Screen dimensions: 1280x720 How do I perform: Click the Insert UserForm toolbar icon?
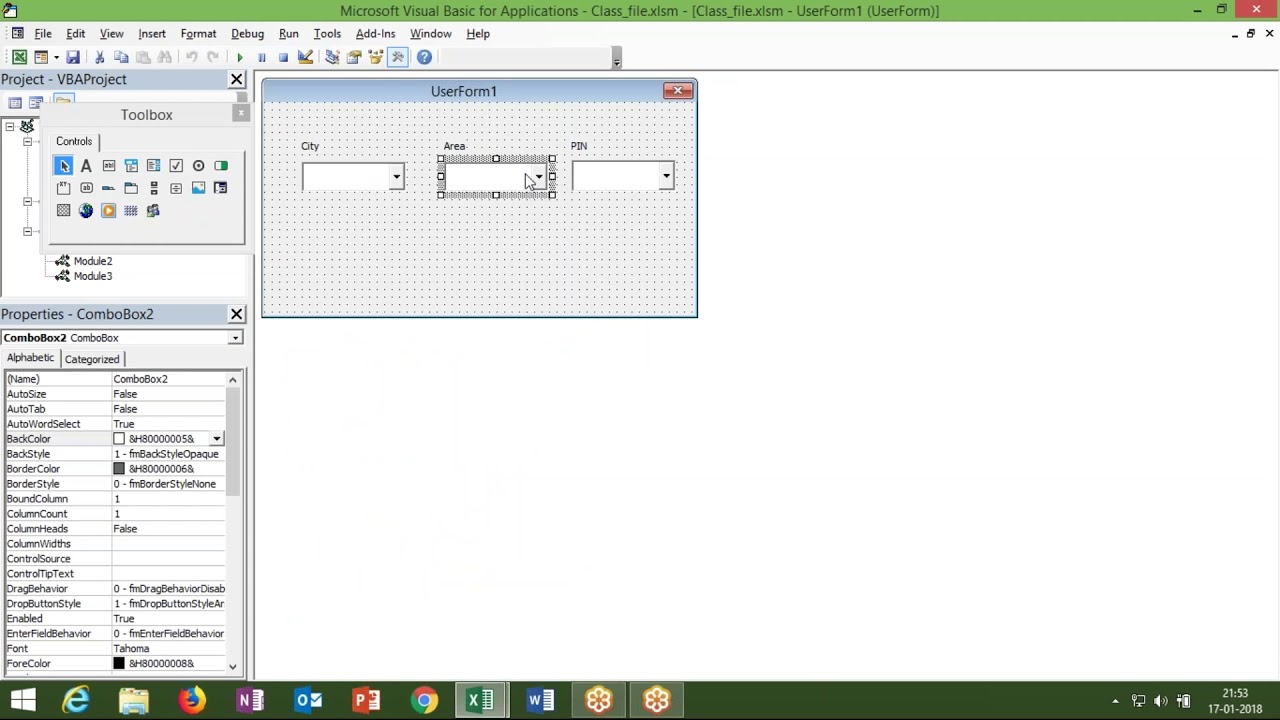pos(41,57)
